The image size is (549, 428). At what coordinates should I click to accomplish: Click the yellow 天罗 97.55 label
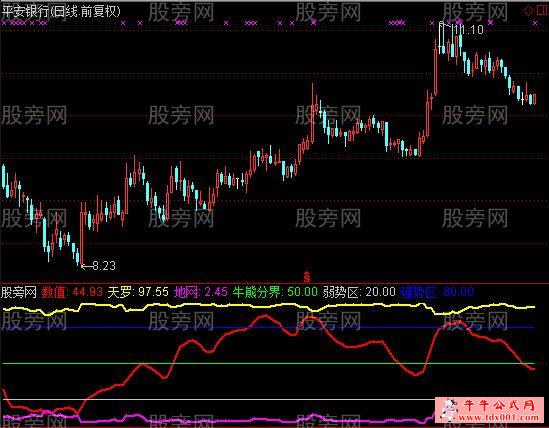click(x=138, y=292)
